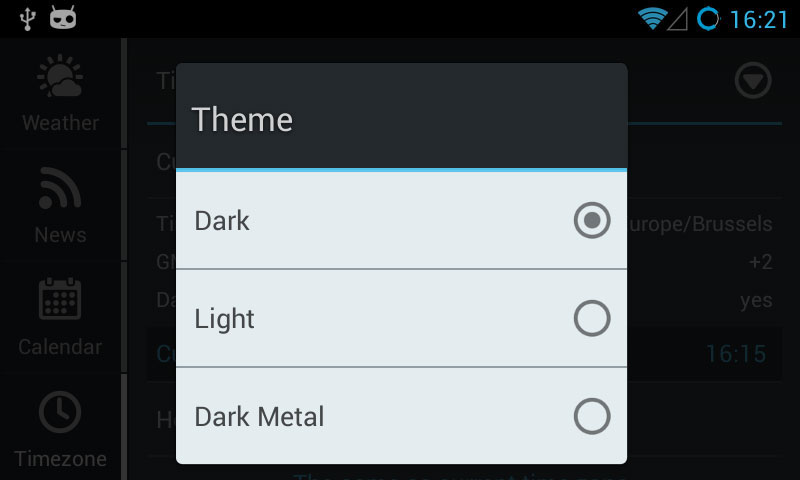Tap the Europe/Brussels timezone value

pyautogui.click(x=702, y=223)
